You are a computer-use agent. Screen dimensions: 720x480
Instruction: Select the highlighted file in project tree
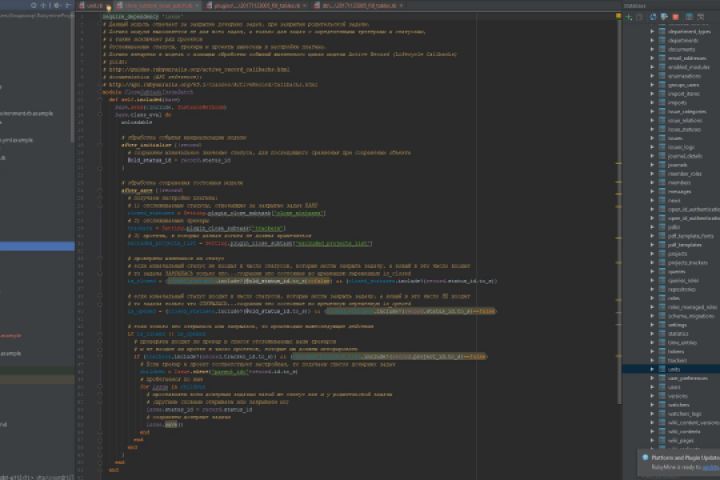pos(37,246)
